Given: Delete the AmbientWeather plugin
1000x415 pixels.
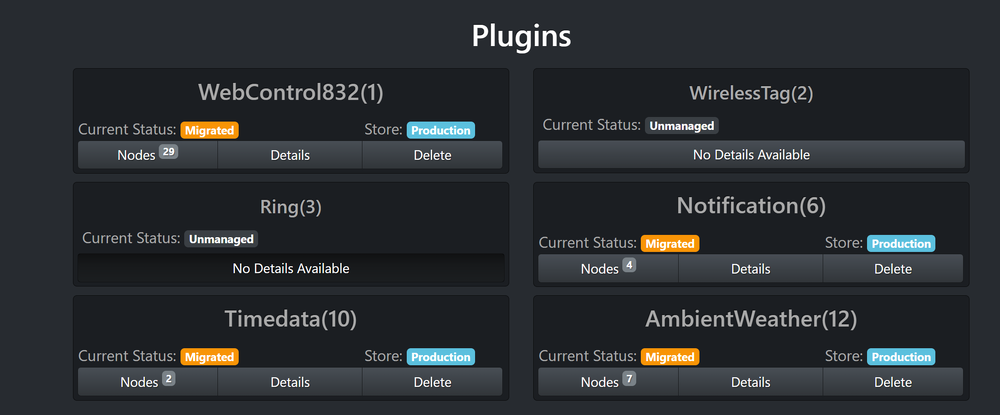Looking at the screenshot, I should tap(893, 382).
